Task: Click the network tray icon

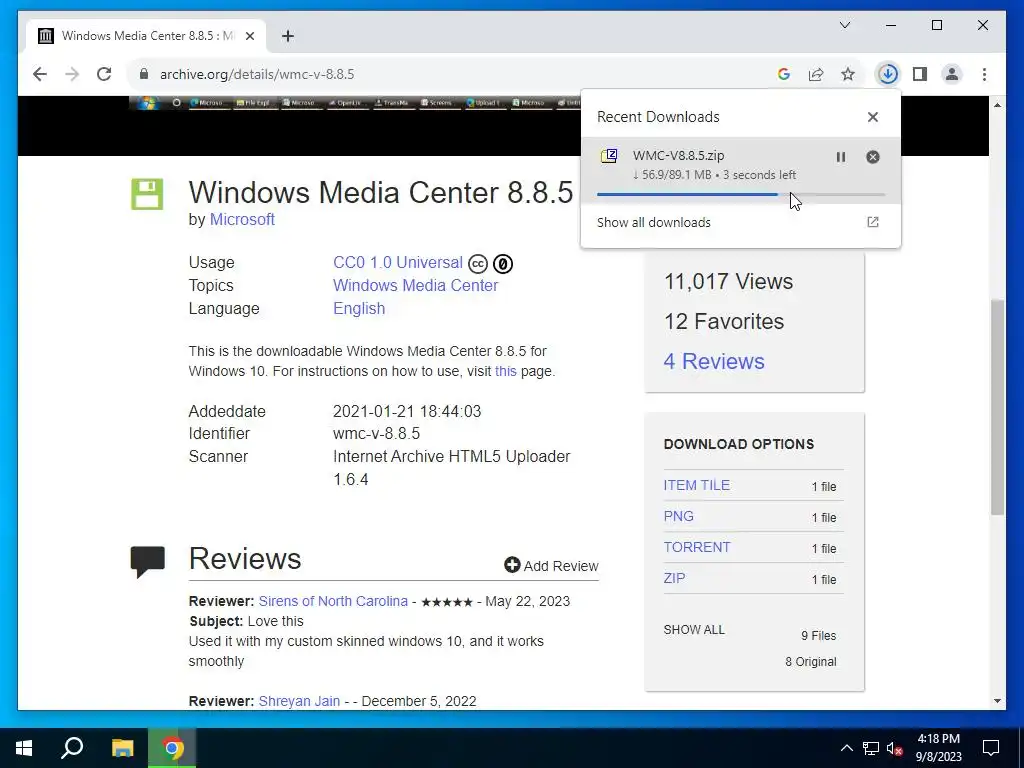Action: (x=871, y=748)
